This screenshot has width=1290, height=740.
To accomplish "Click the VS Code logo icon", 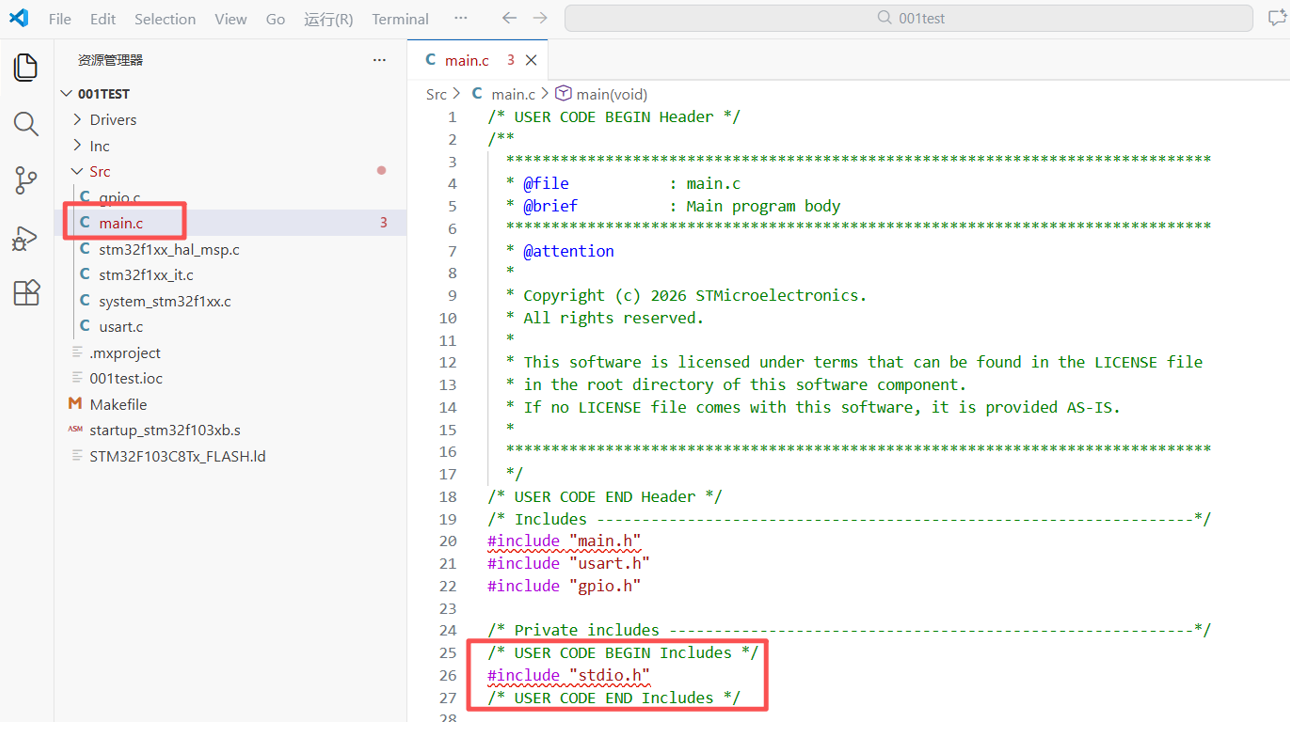I will click(x=19, y=18).
